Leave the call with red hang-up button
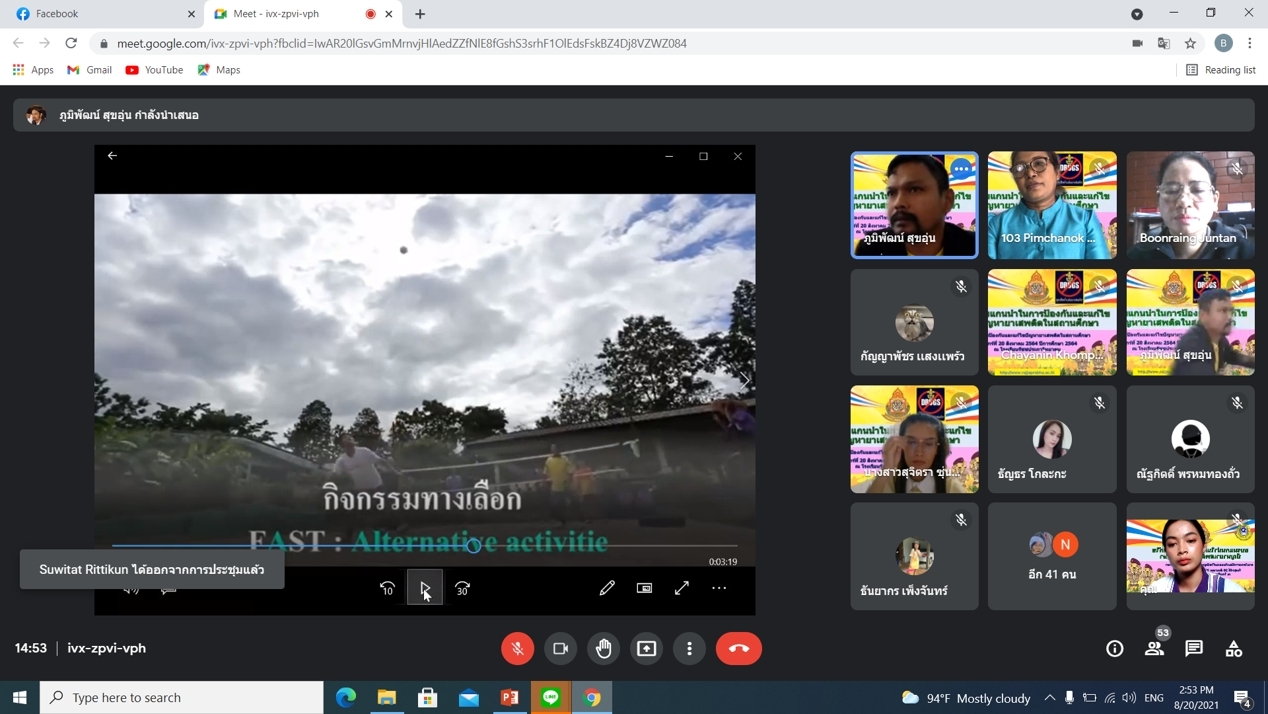 pyautogui.click(x=738, y=648)
